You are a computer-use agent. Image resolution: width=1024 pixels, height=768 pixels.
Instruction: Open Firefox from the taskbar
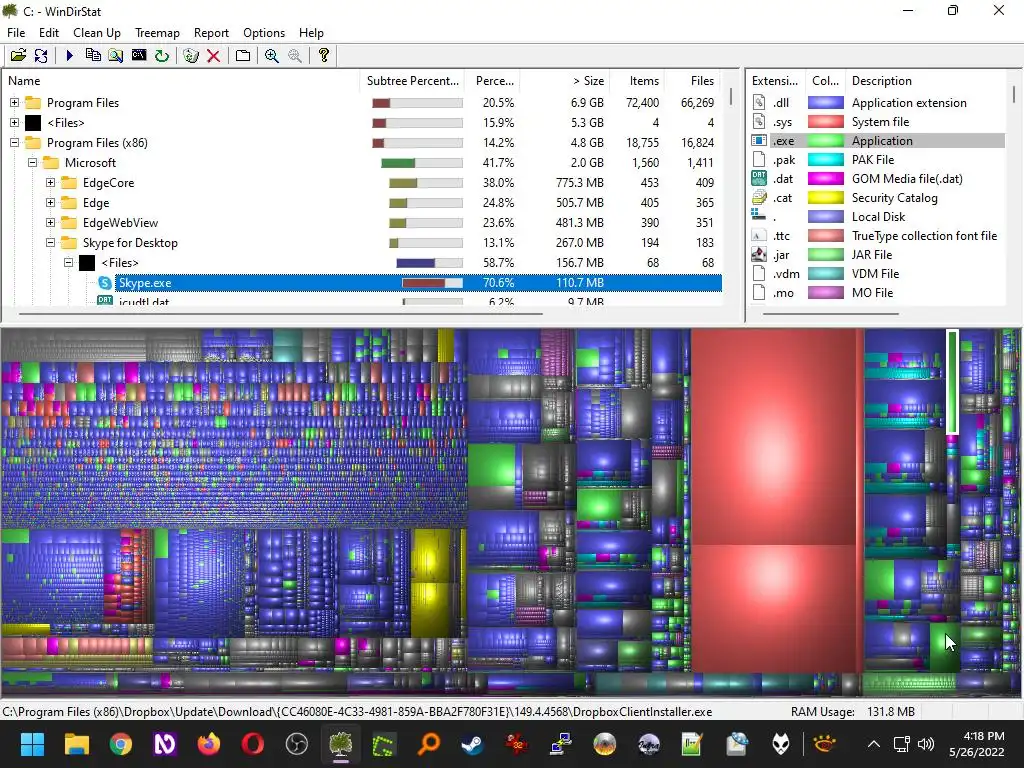209,744
